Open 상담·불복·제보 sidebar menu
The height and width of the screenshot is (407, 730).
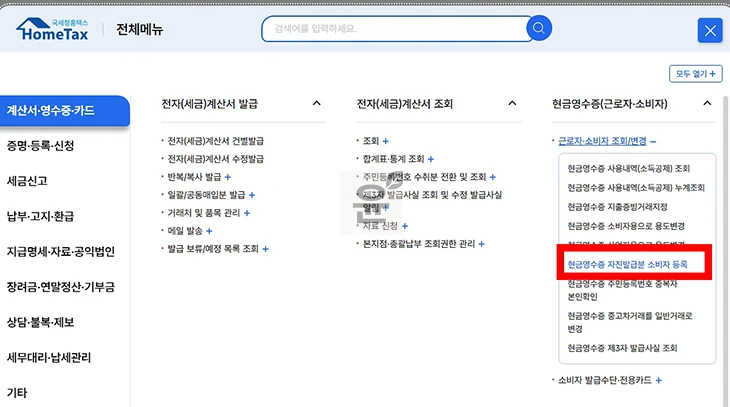(41, 322)
